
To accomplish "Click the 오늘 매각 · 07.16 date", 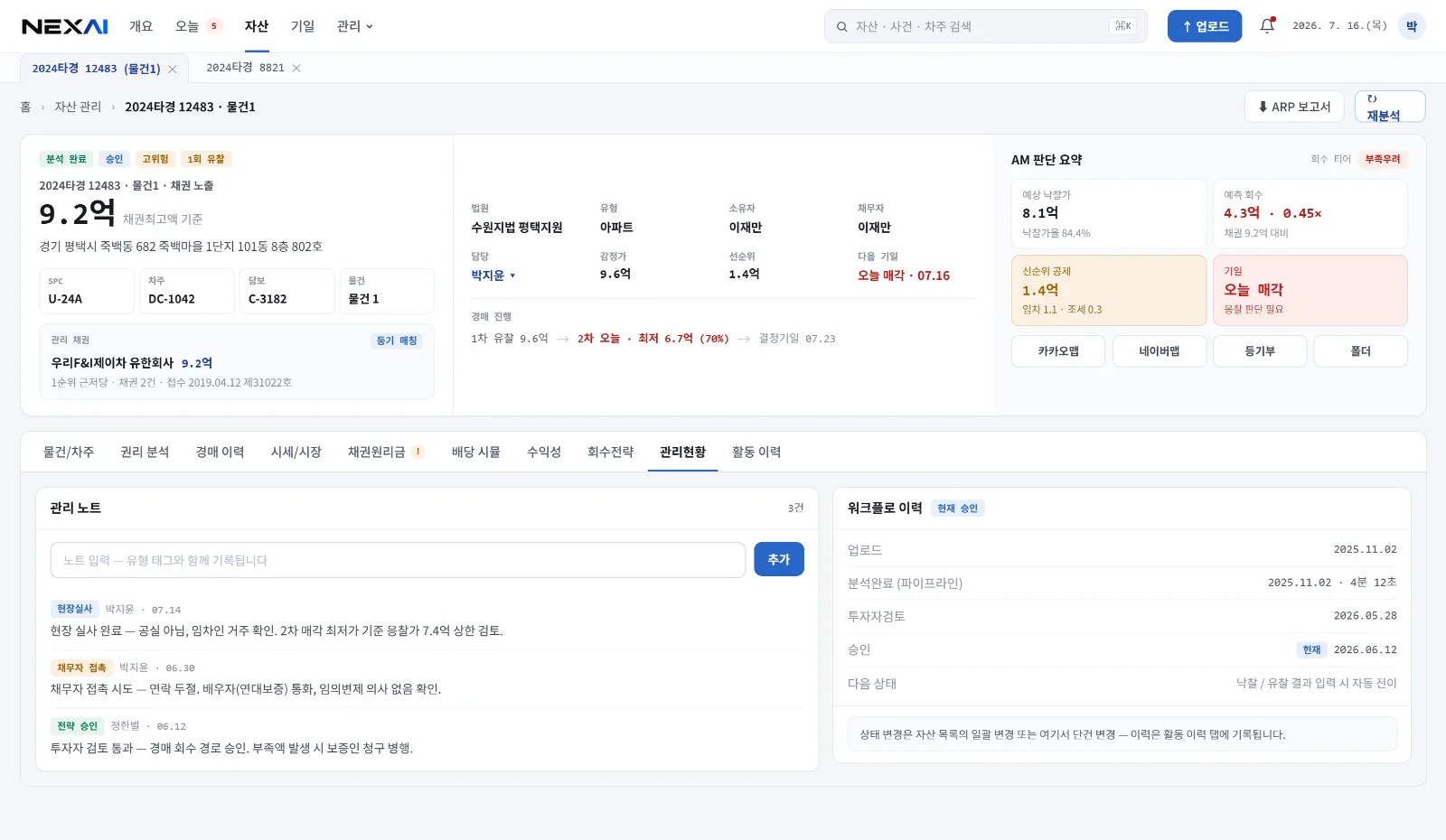I will coord(904,275).
